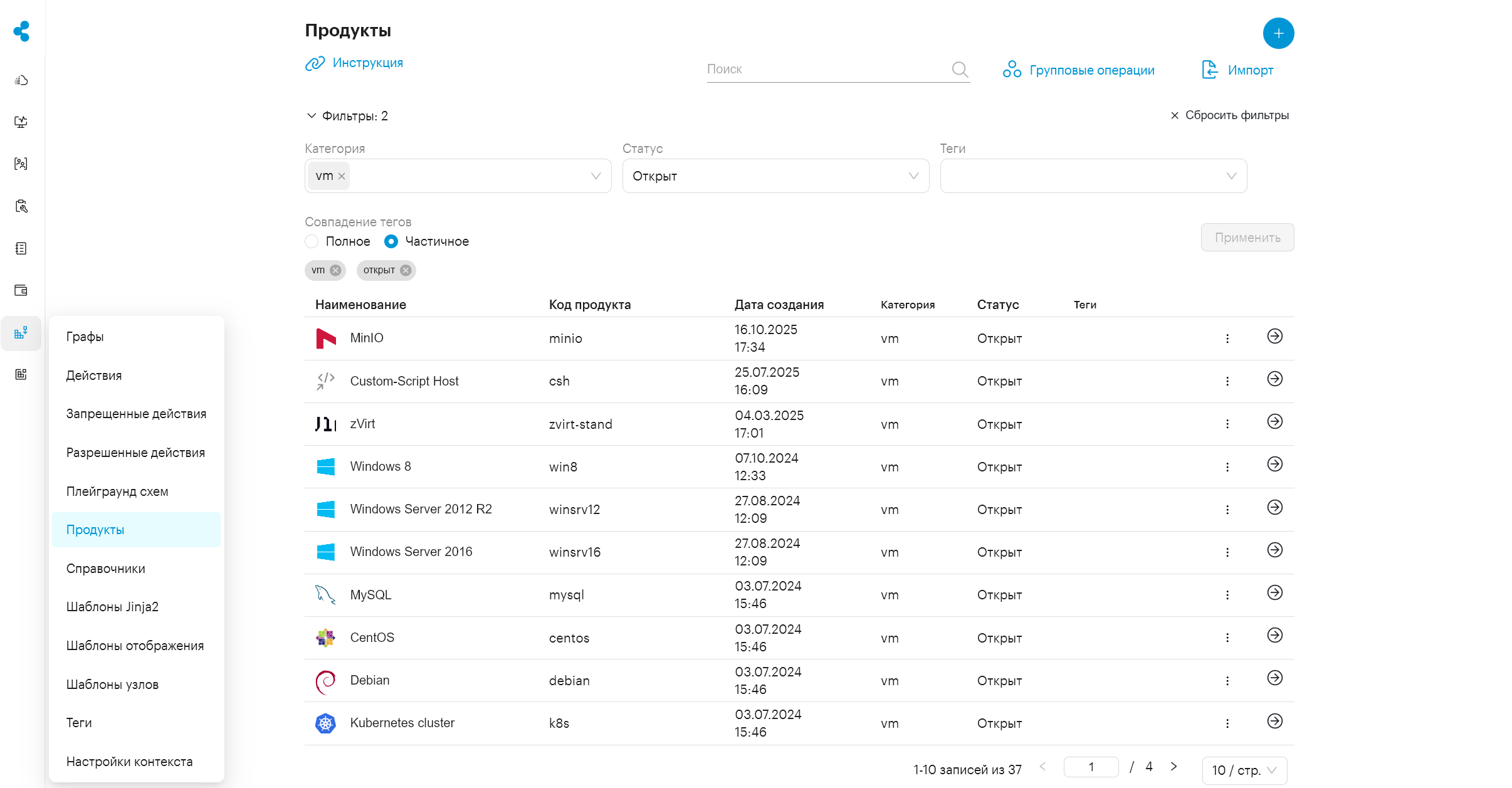Image resolution: width=1512 pixels, height=788 pixels.
Task: Open more actions for zVirt row
Action: [1227, 424]
